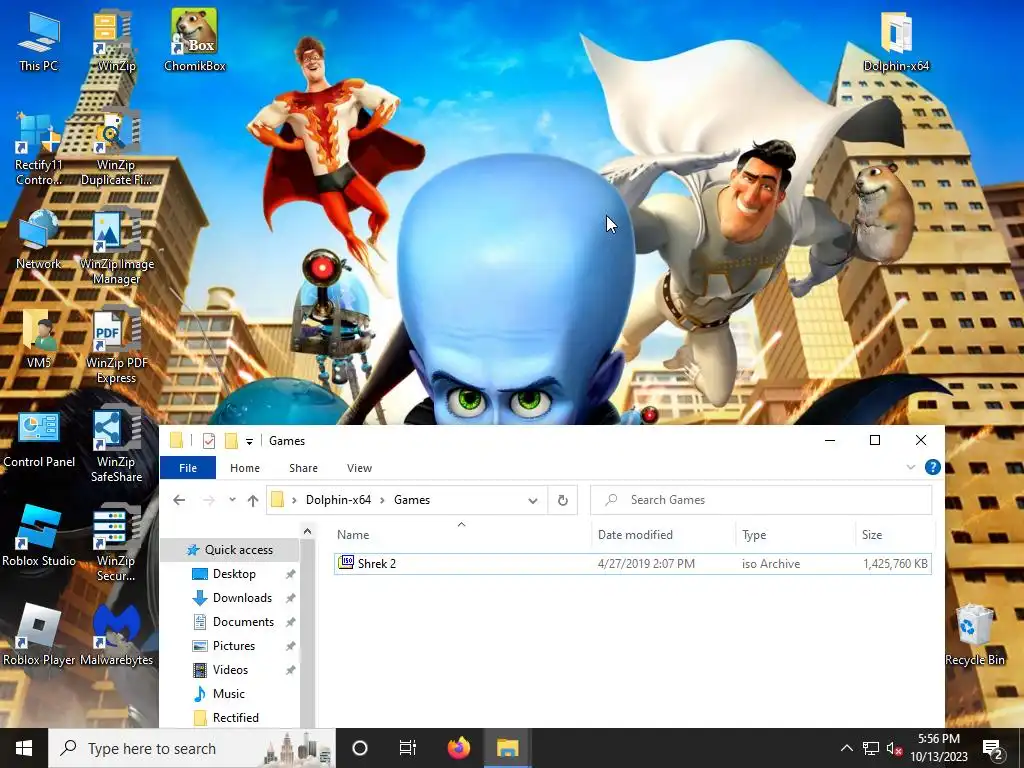
Task: Open Videos in the navigation pane
Action: pyautogui.click(x=230, y=670)
